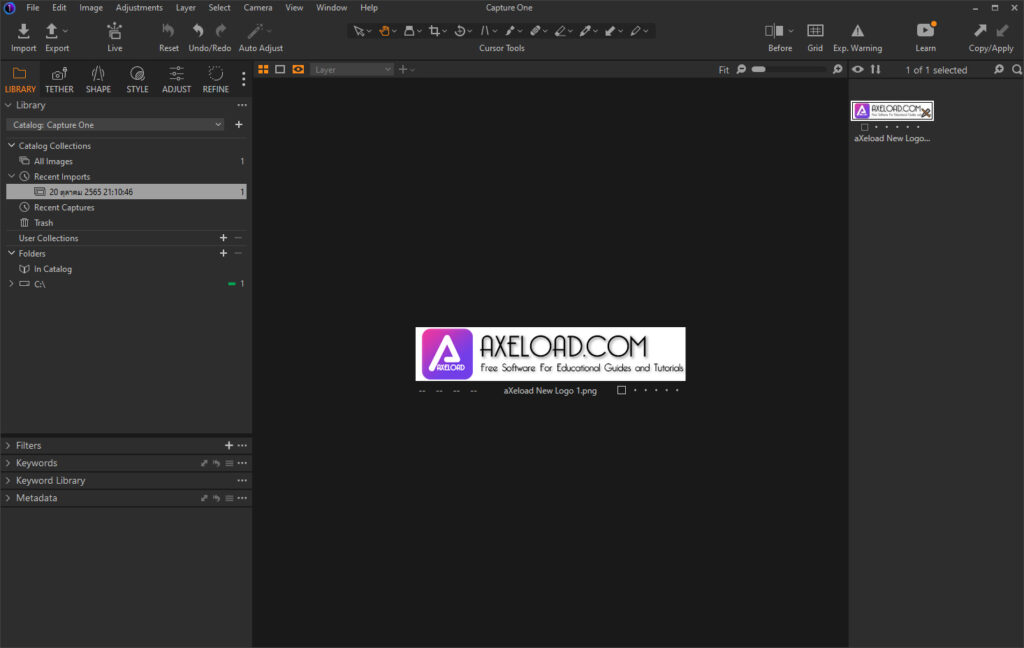Select the Apply adjustments arrow tool
Viewport: 1024px width, 648px height.
610,31
